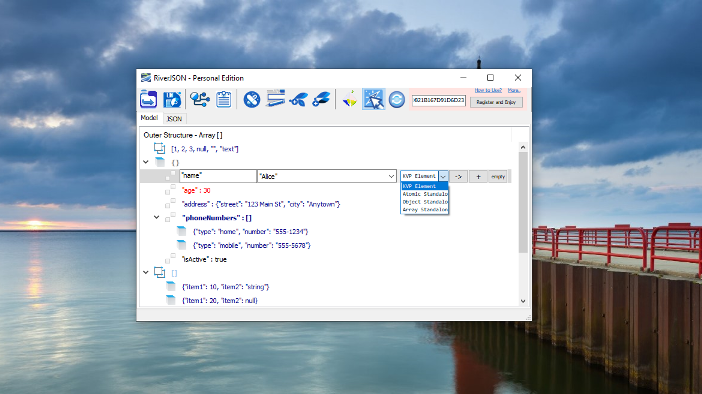Click the cube icon of the "mobile" phone row
The image size is (702, 394).
(x=181, y=245)
